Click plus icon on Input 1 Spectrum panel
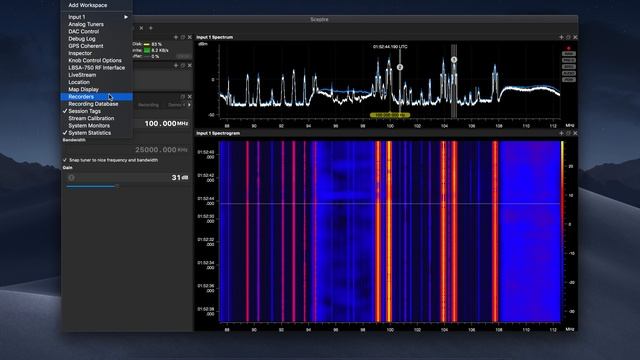 pos(561,37)
